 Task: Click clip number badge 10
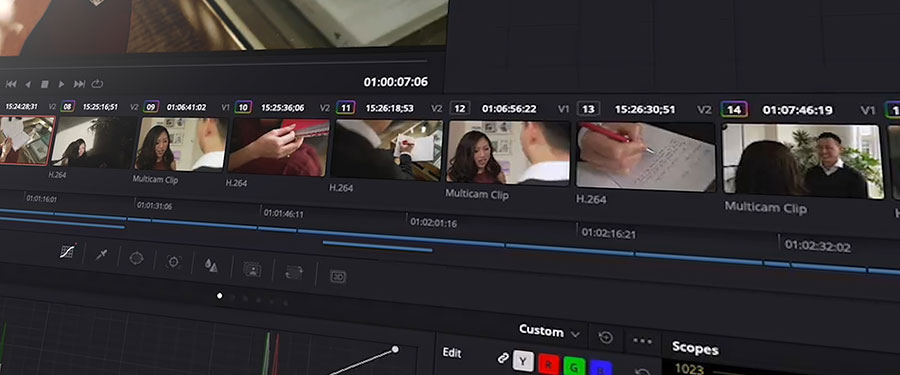pos(243,107)
